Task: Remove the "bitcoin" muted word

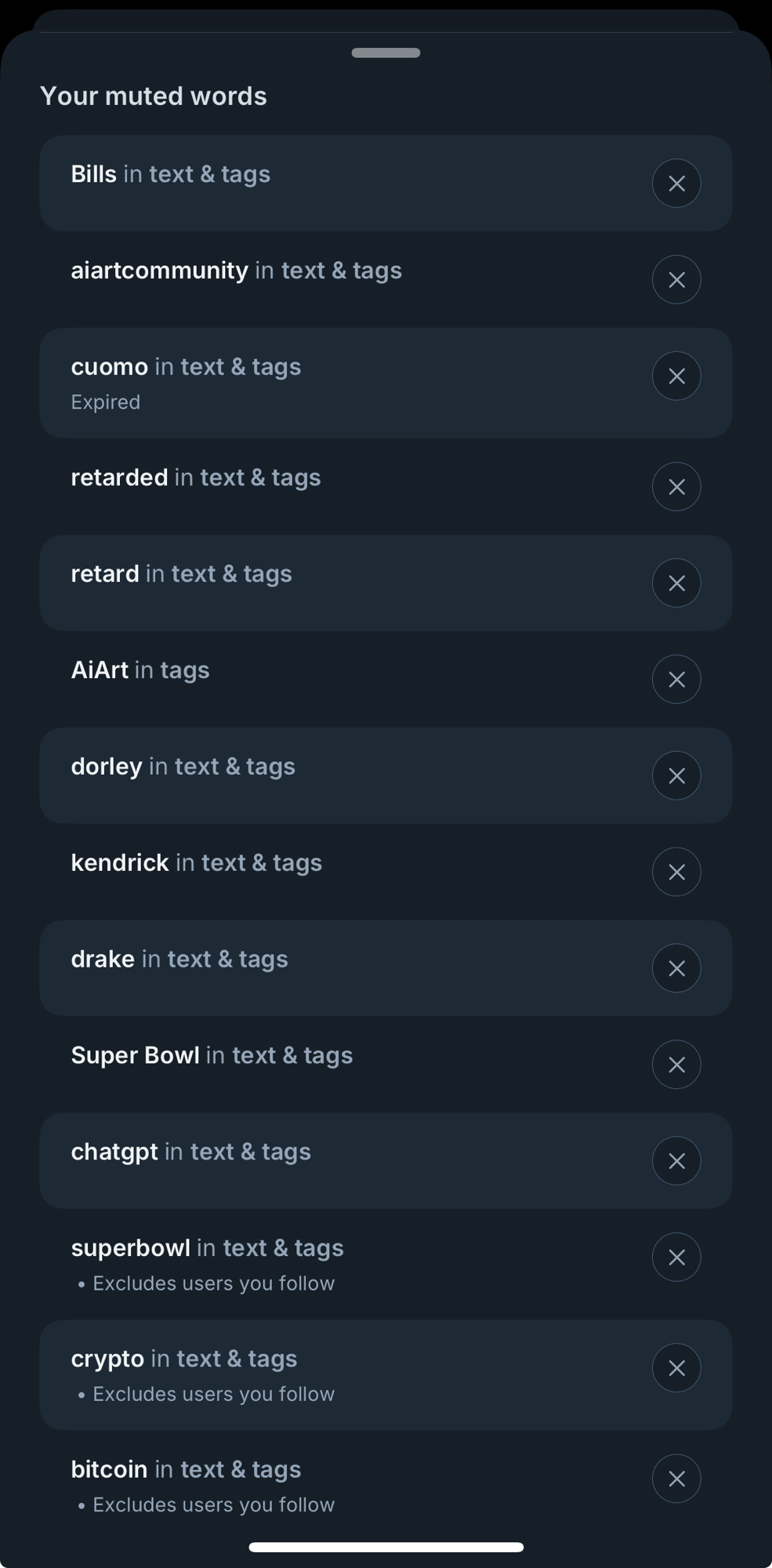Action: (x=676, y=1479)
